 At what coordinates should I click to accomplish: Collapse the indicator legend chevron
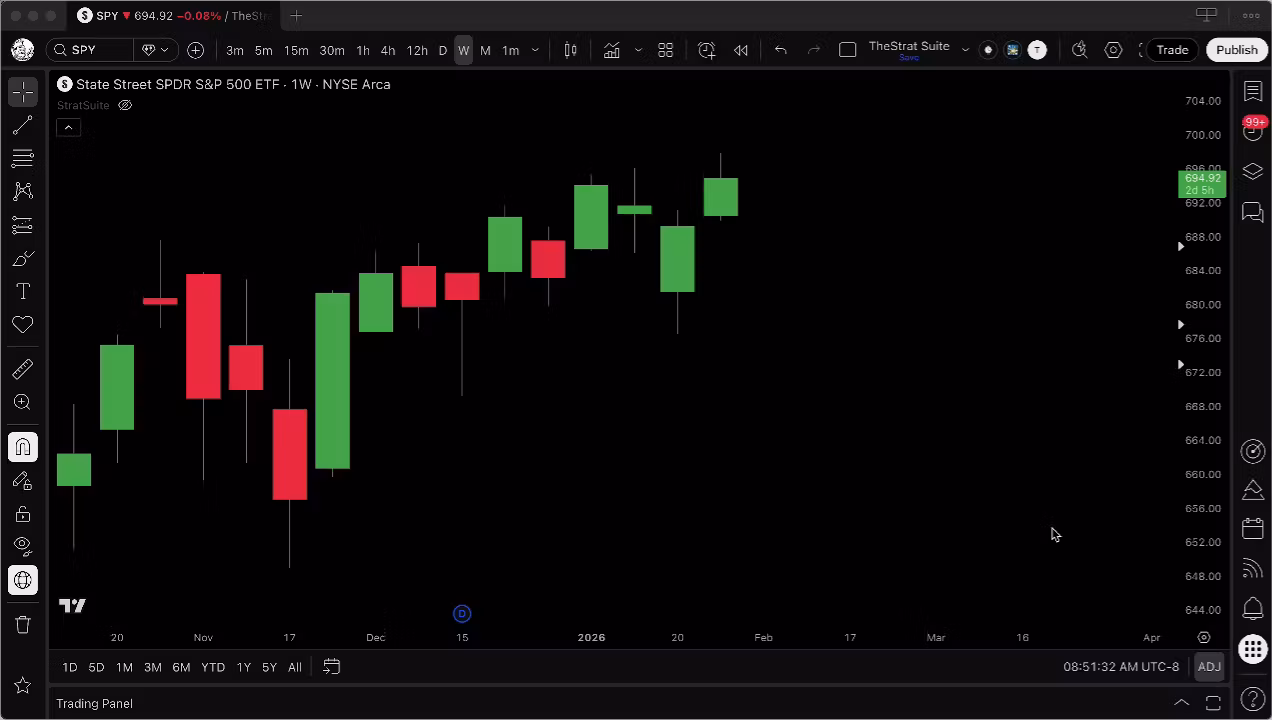click(68, 127)
